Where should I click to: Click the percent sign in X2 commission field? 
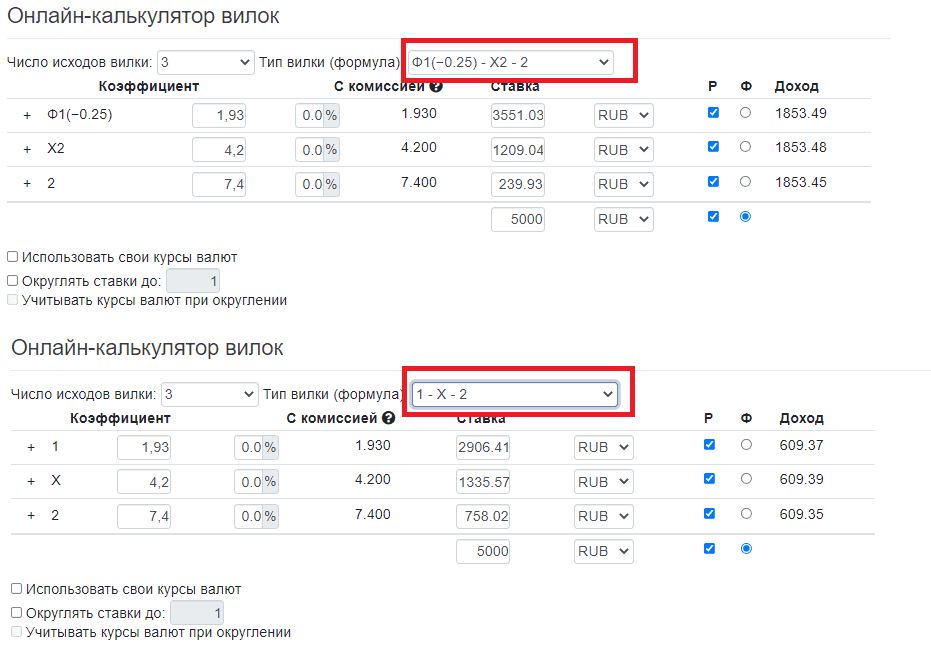click(x=331, y=150)
